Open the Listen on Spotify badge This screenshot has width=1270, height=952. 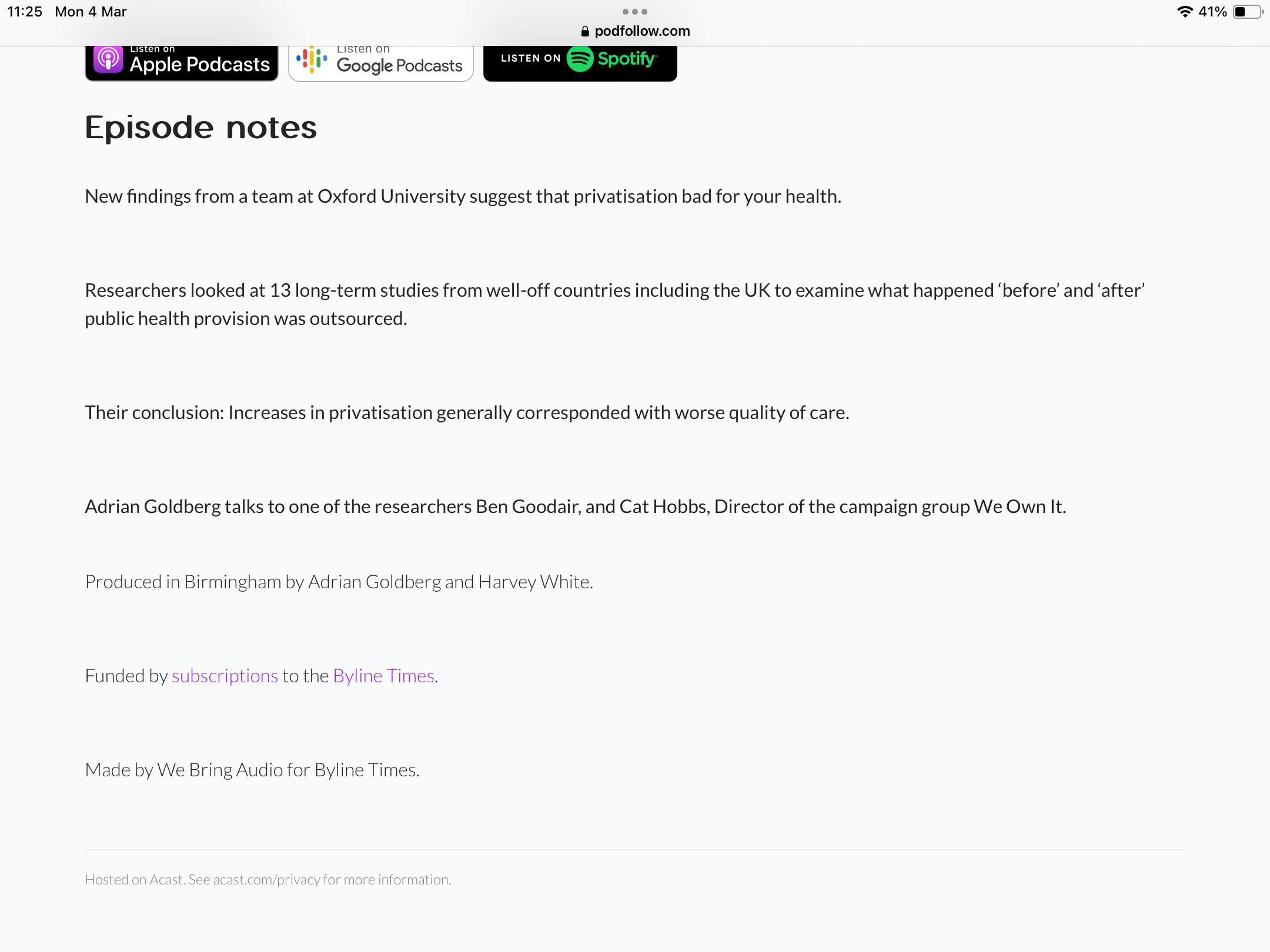(580, 63)
